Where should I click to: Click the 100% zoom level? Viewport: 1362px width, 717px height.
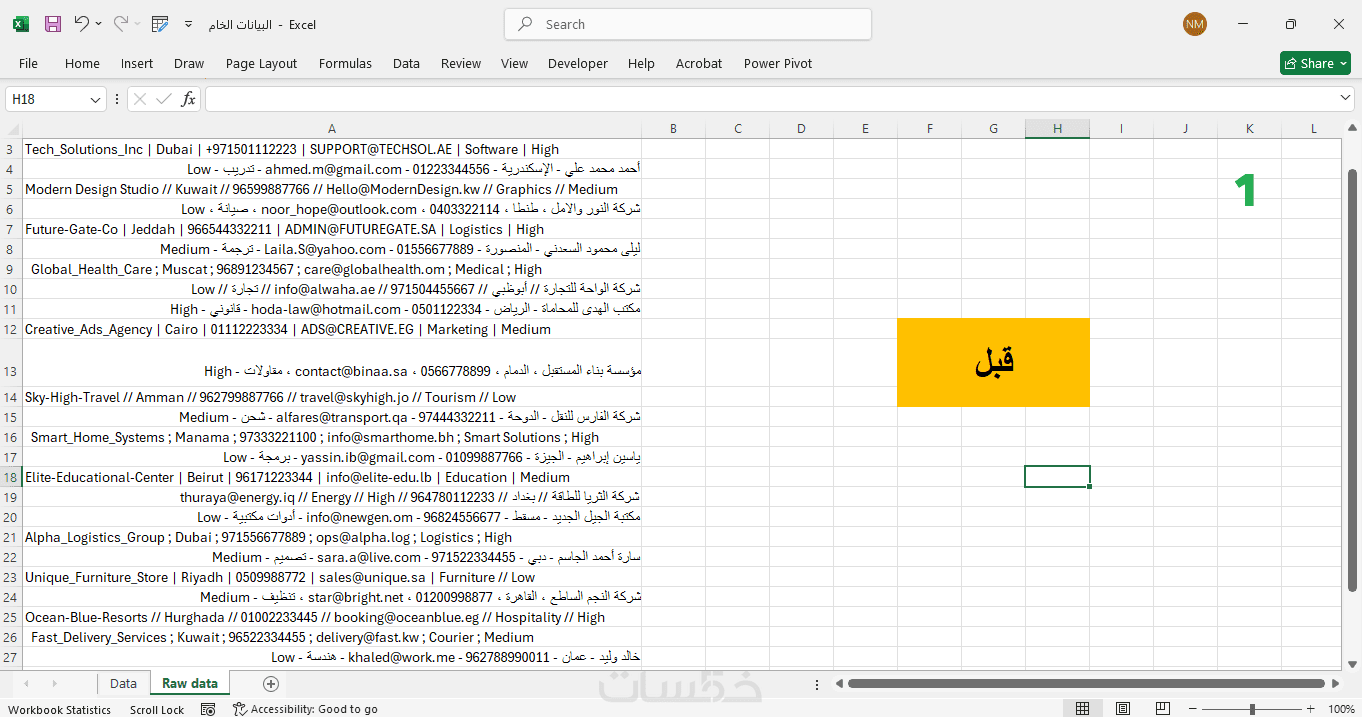coord(1341,709)
